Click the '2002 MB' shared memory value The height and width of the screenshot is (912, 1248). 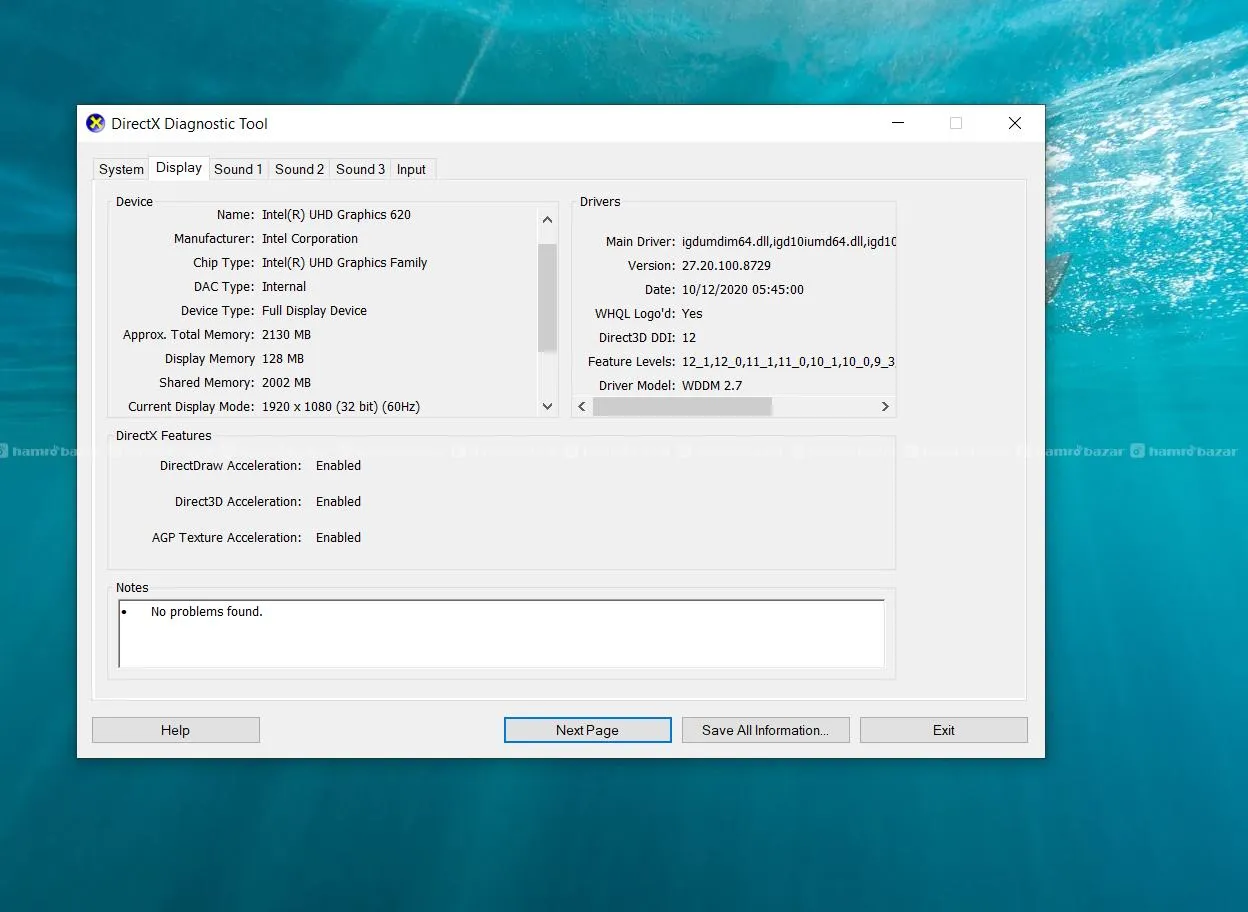coord(286,382)
